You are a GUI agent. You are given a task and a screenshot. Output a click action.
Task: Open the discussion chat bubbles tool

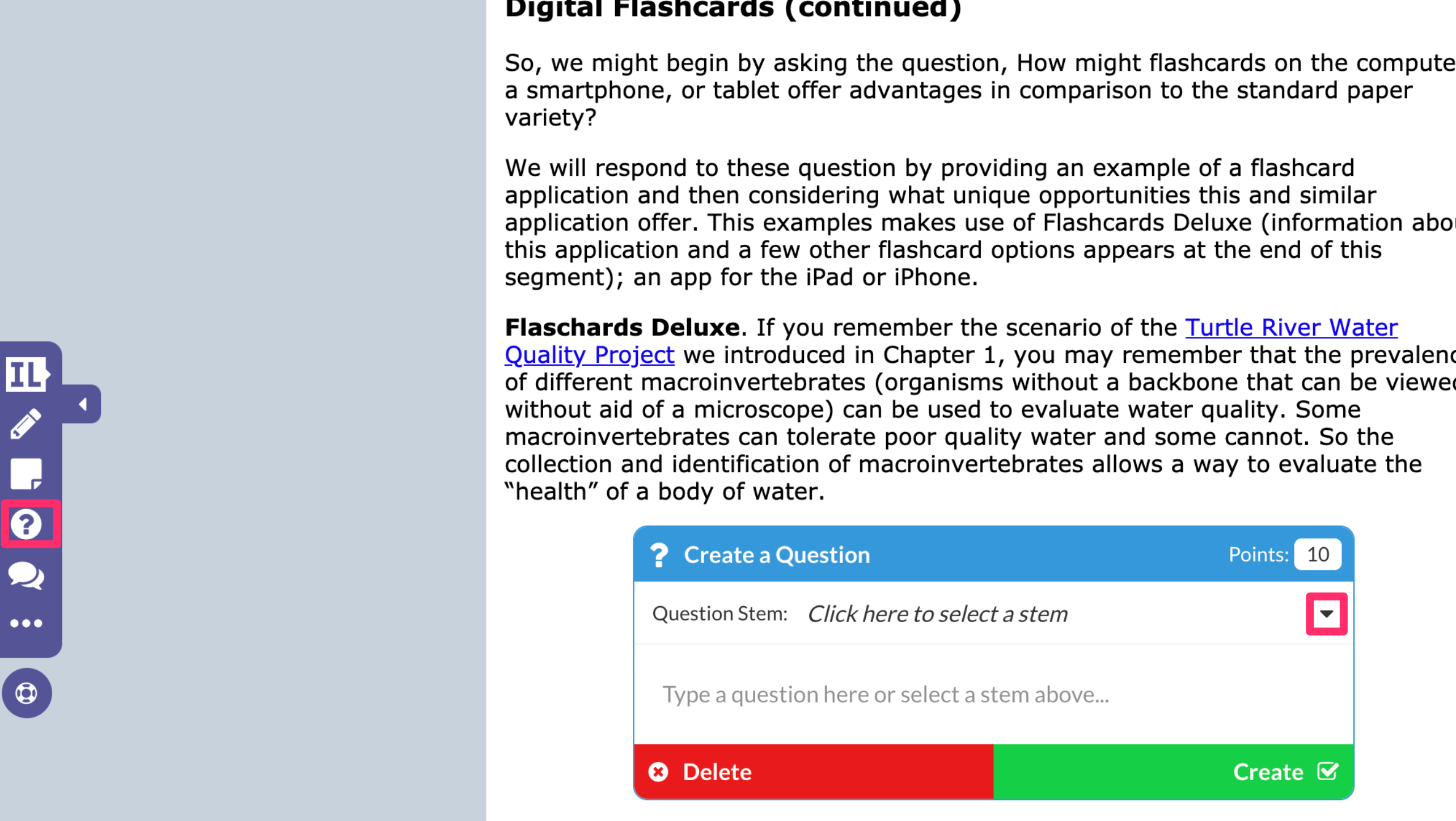(26, 575)
